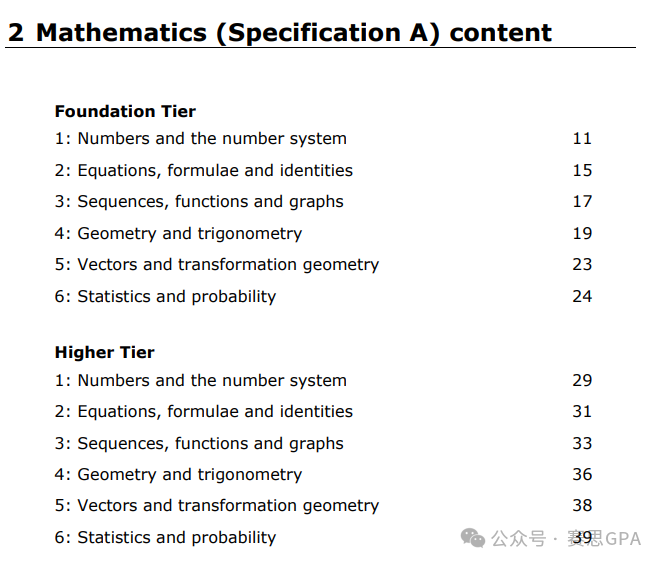Viewport: 662px width, 565px height.
Task: Jump to page number 24
Action: tap(582, 296)
